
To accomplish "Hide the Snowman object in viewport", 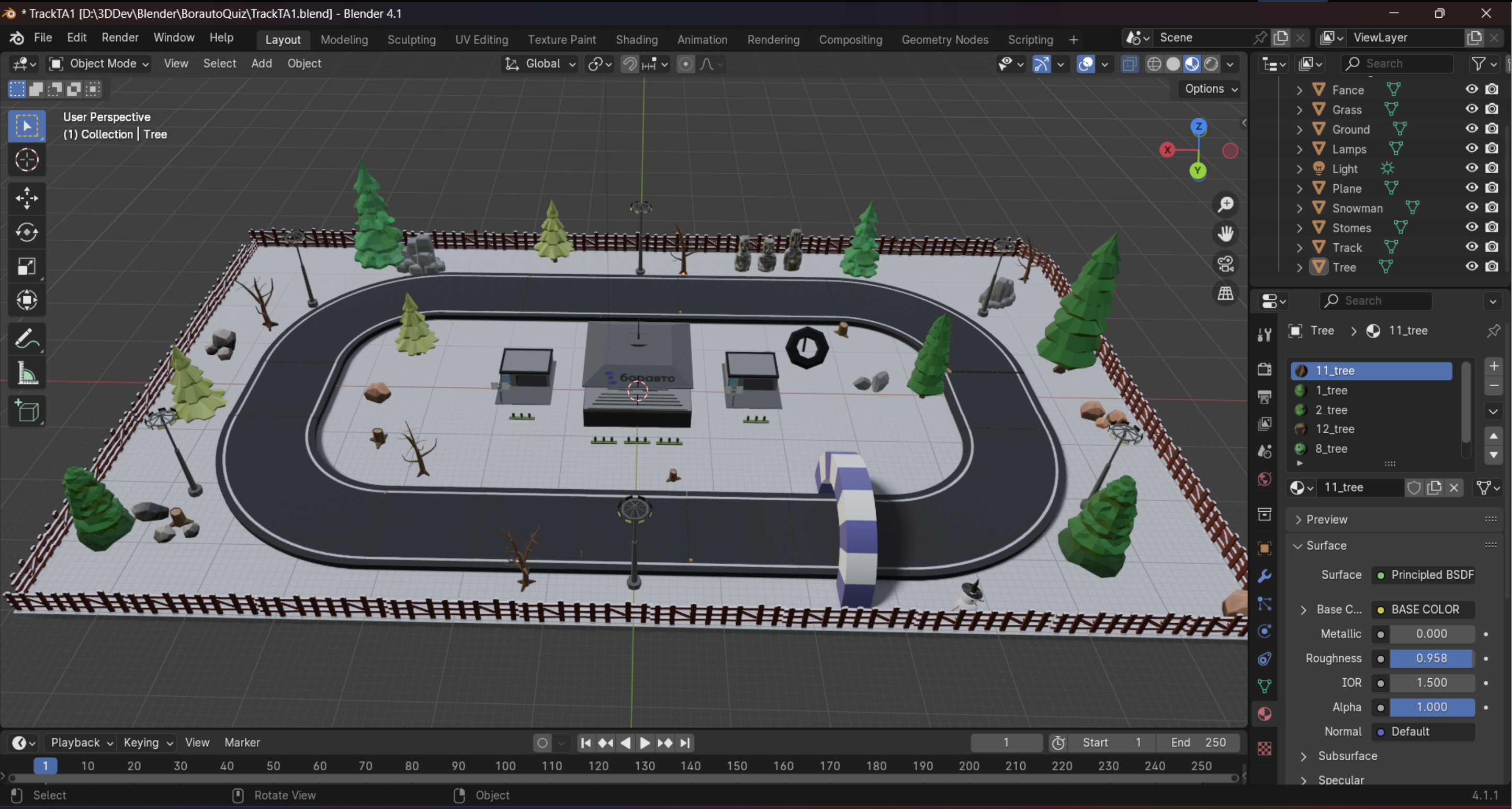I will tap(1471, 208).
